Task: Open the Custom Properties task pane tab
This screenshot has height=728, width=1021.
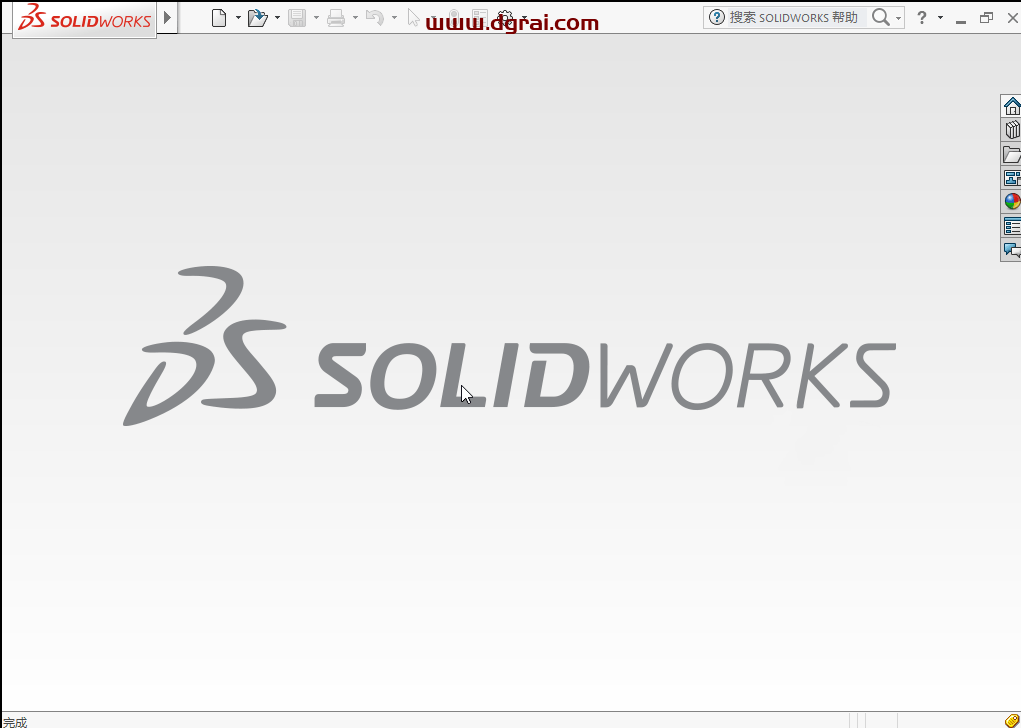Action: coord(1011,226)
